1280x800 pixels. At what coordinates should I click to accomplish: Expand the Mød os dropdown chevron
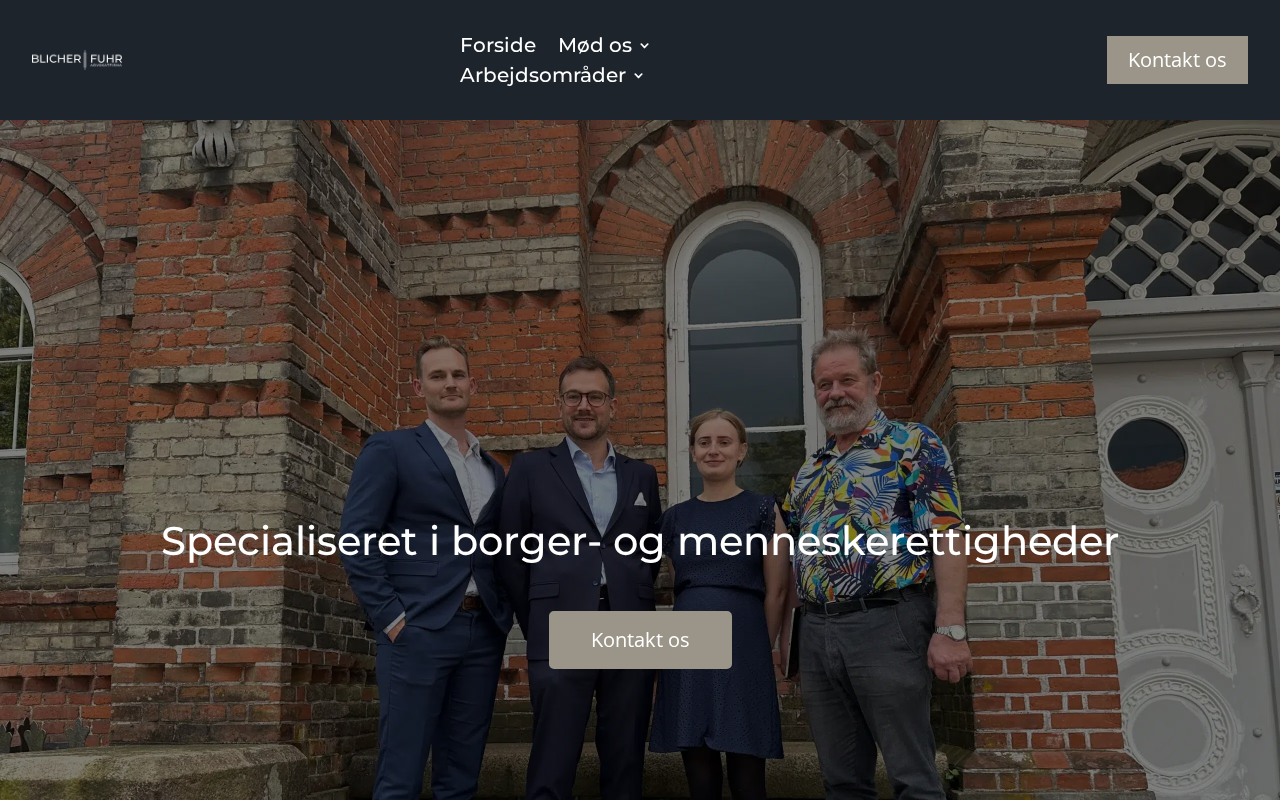coord(644,46)
